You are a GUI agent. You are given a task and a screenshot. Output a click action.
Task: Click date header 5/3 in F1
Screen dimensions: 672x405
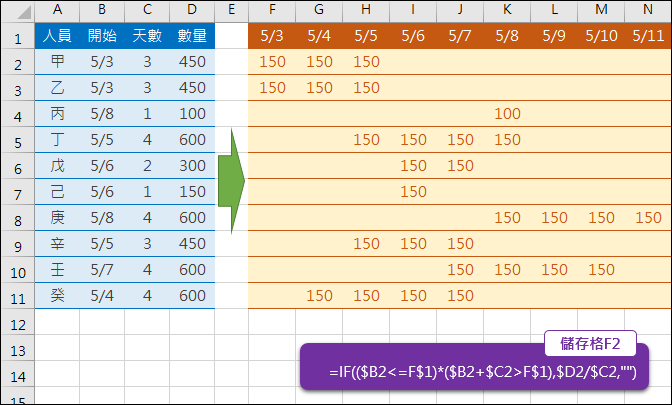click(x=272, y=36)
